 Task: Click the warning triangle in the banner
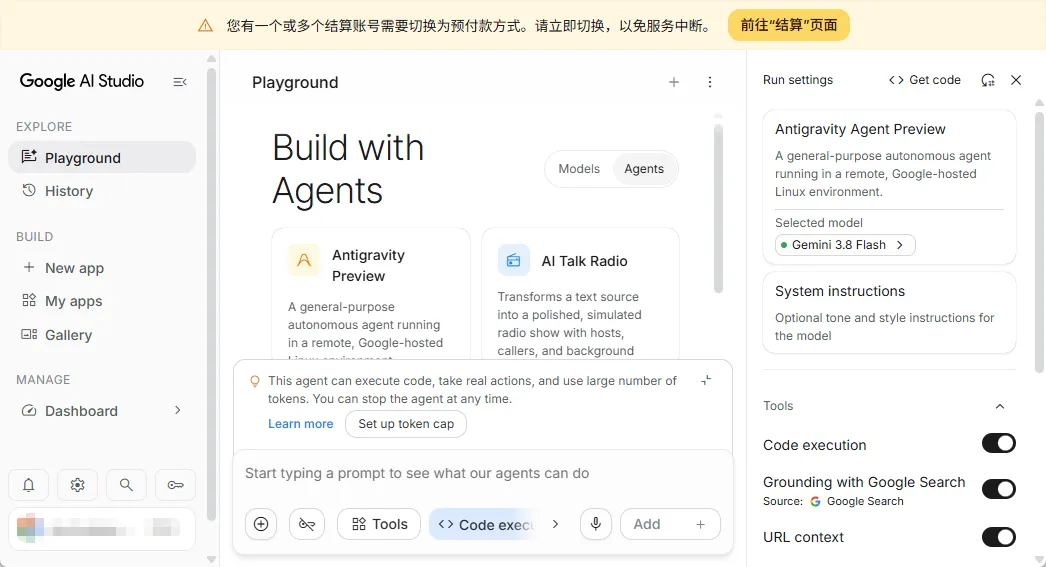pyautogui.click(x=205, y=25)
